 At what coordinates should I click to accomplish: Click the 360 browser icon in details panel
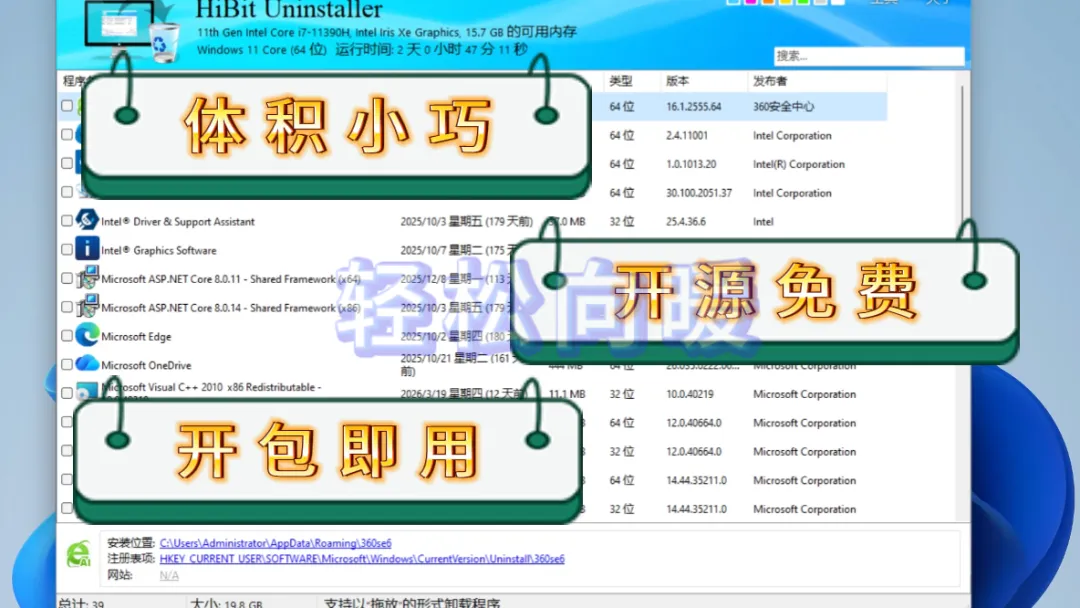pyautogui.click(x=79, y=554)
